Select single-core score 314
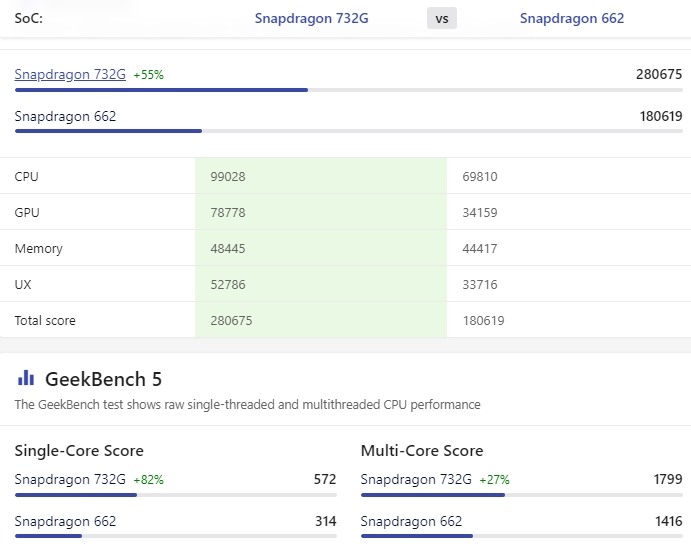Viewport: 691px width, 558px height. pyautogui.click(x=326, y=521)
